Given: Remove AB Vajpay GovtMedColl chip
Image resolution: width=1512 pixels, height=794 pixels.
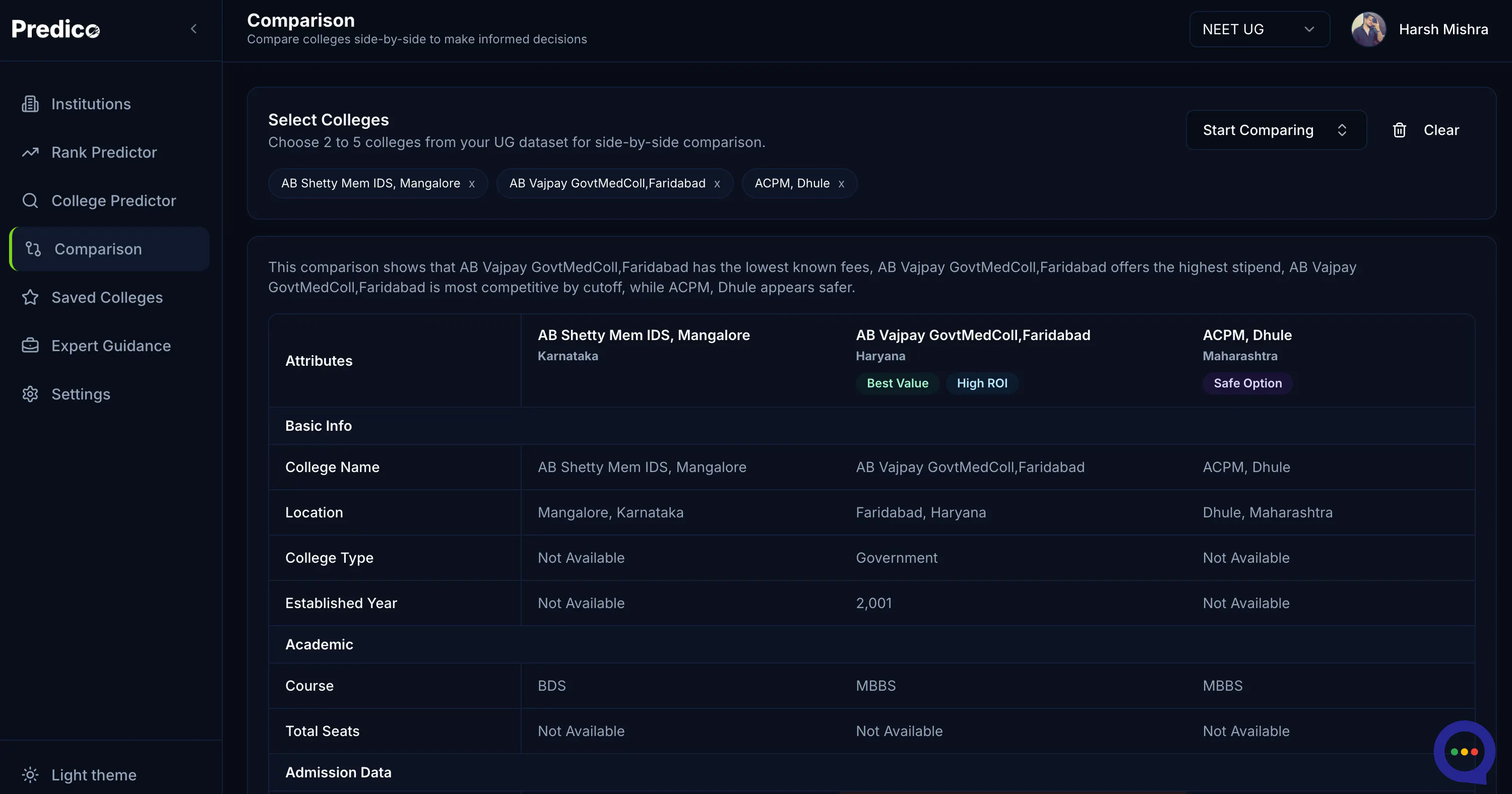Looking at the screenshot, I should (717, 184).
